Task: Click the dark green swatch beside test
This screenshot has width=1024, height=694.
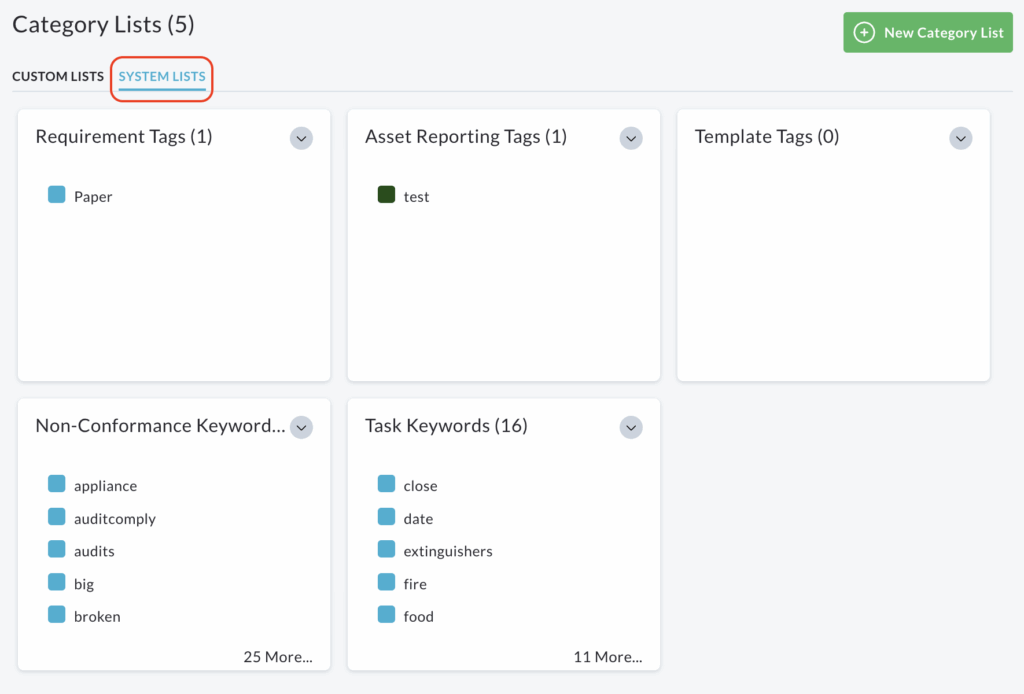Action: click(387, 195)
